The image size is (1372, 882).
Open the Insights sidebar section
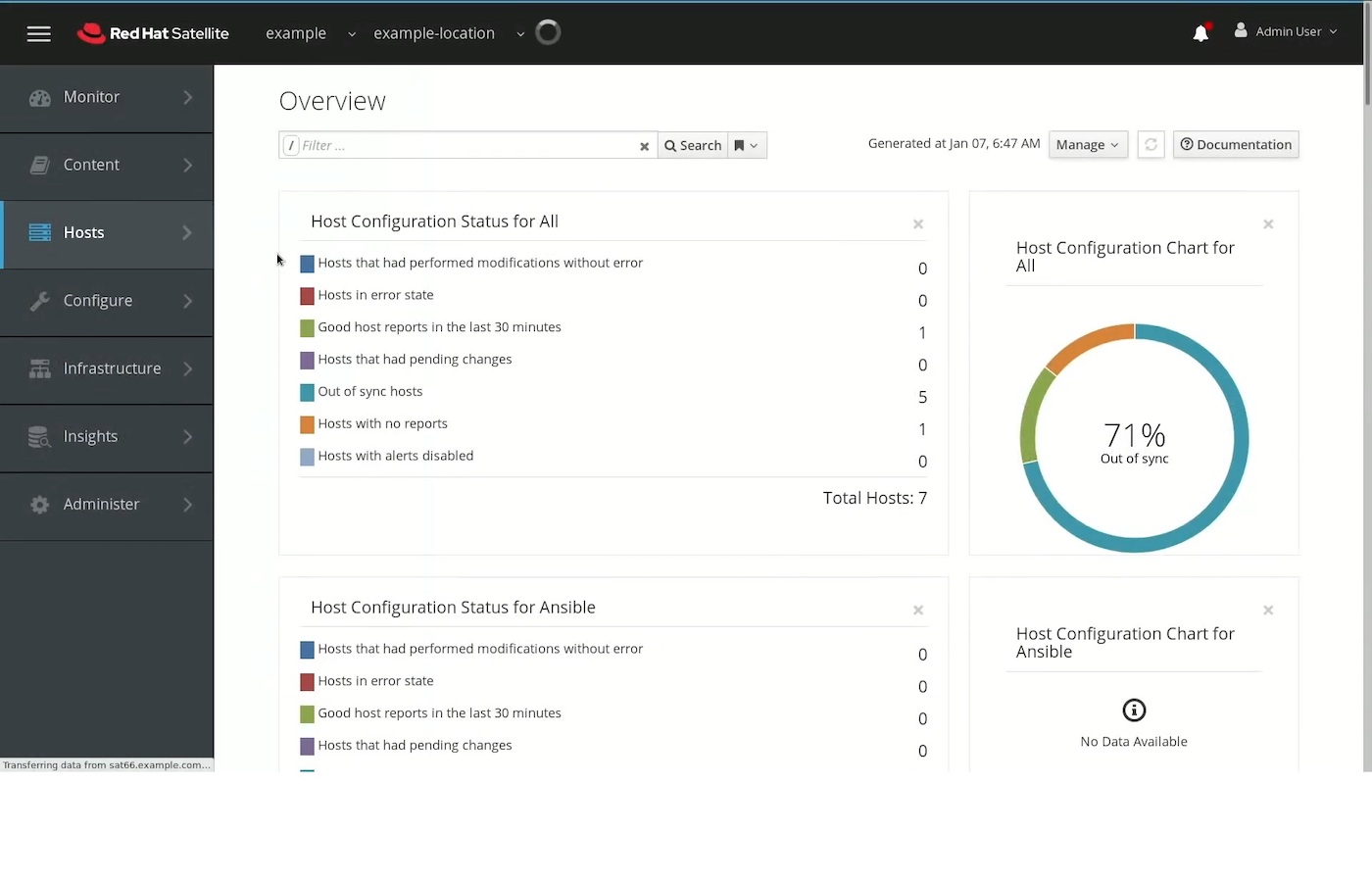coord(107,436)
